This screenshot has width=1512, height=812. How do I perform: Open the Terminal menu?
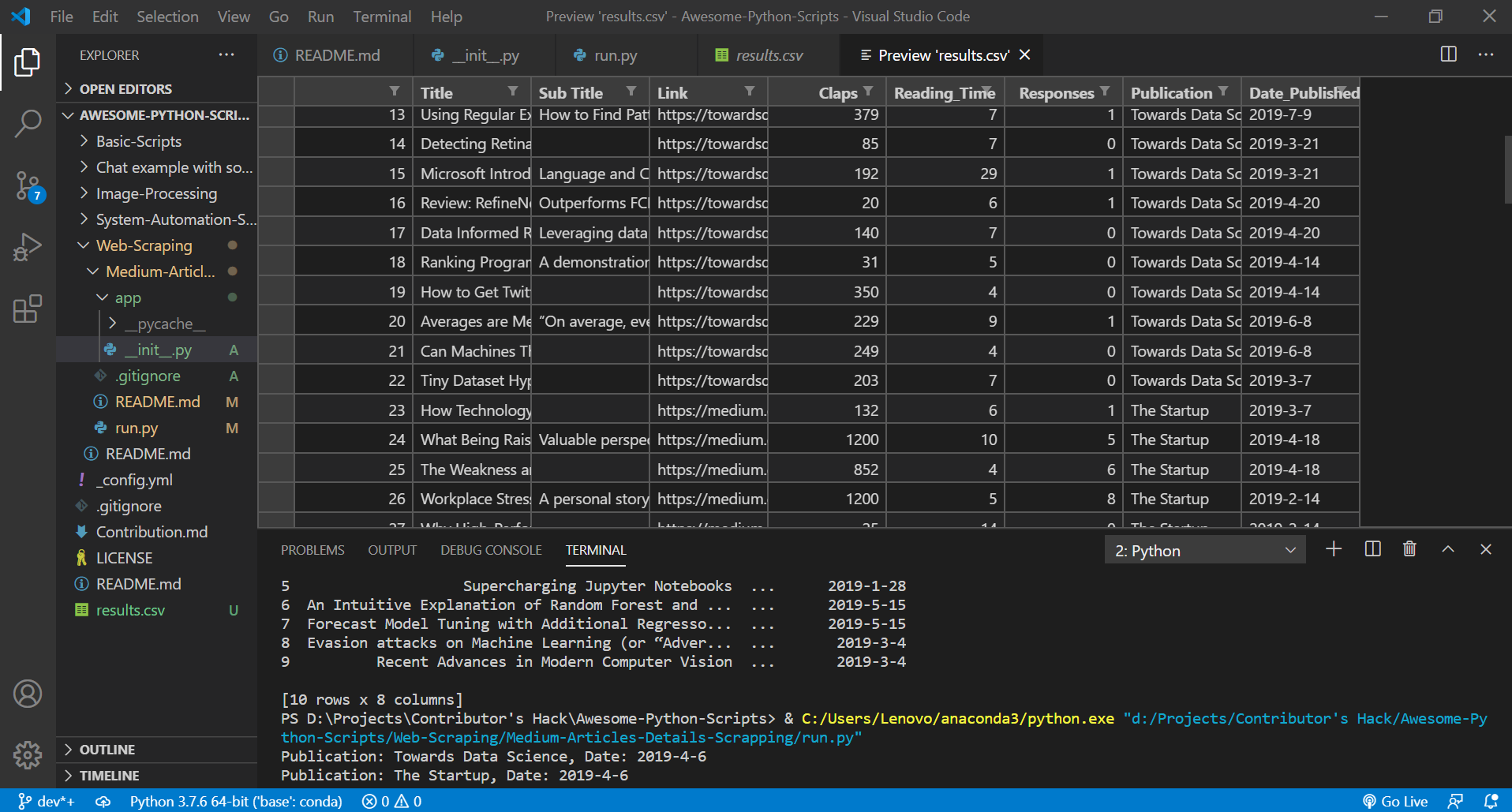point(382,17)
